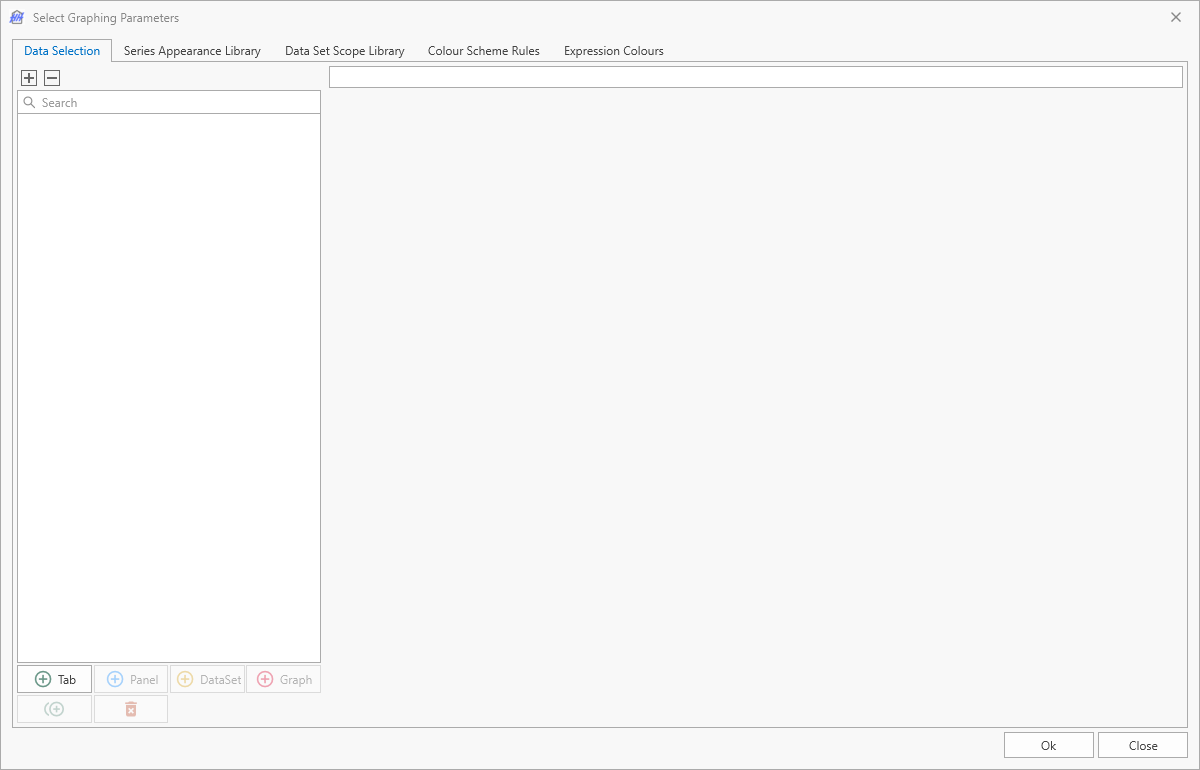
Task: Click the wide text field at top right
Action: coord(755,77)
